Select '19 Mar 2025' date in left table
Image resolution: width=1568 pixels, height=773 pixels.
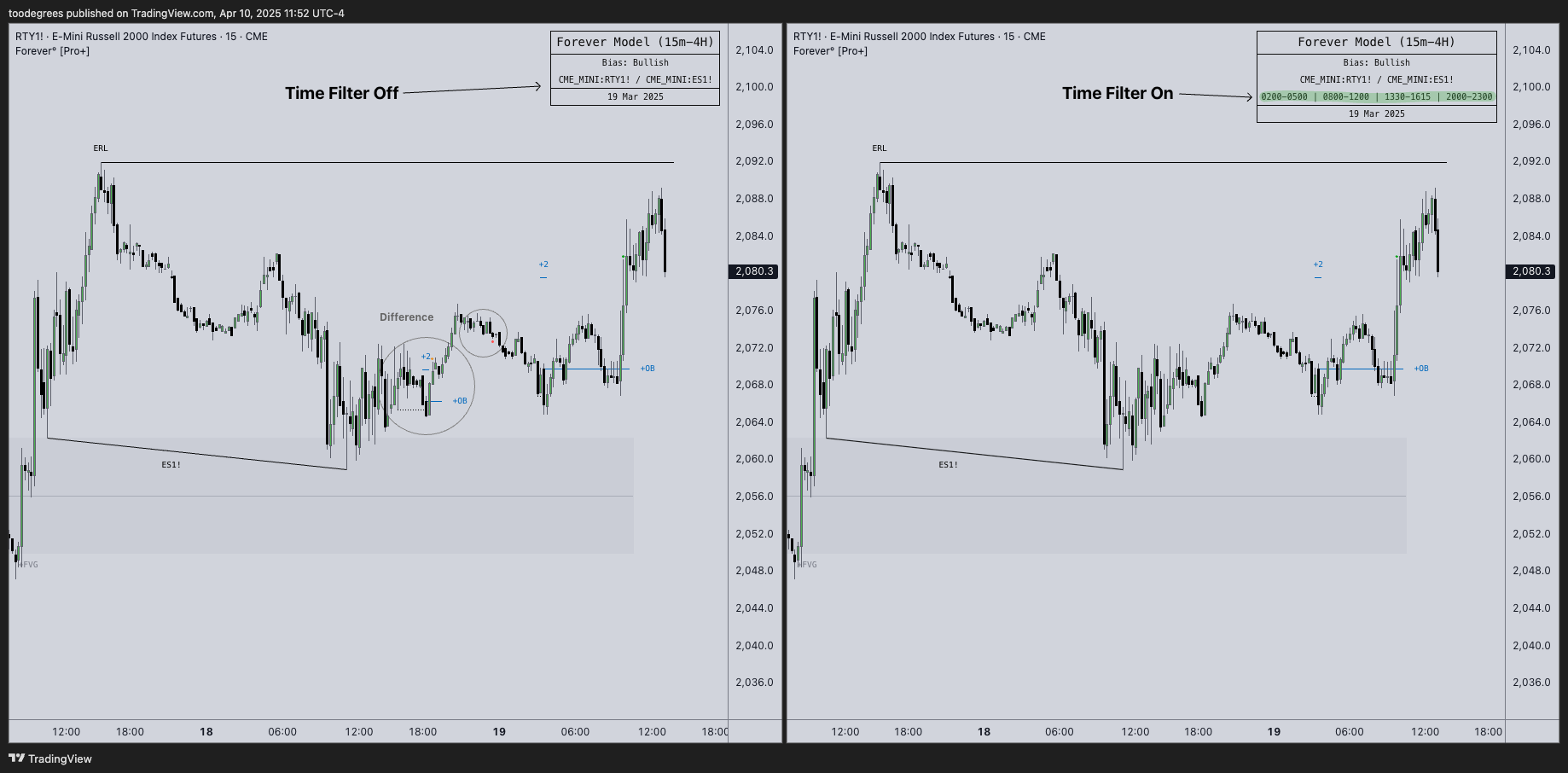coord(635,96)
